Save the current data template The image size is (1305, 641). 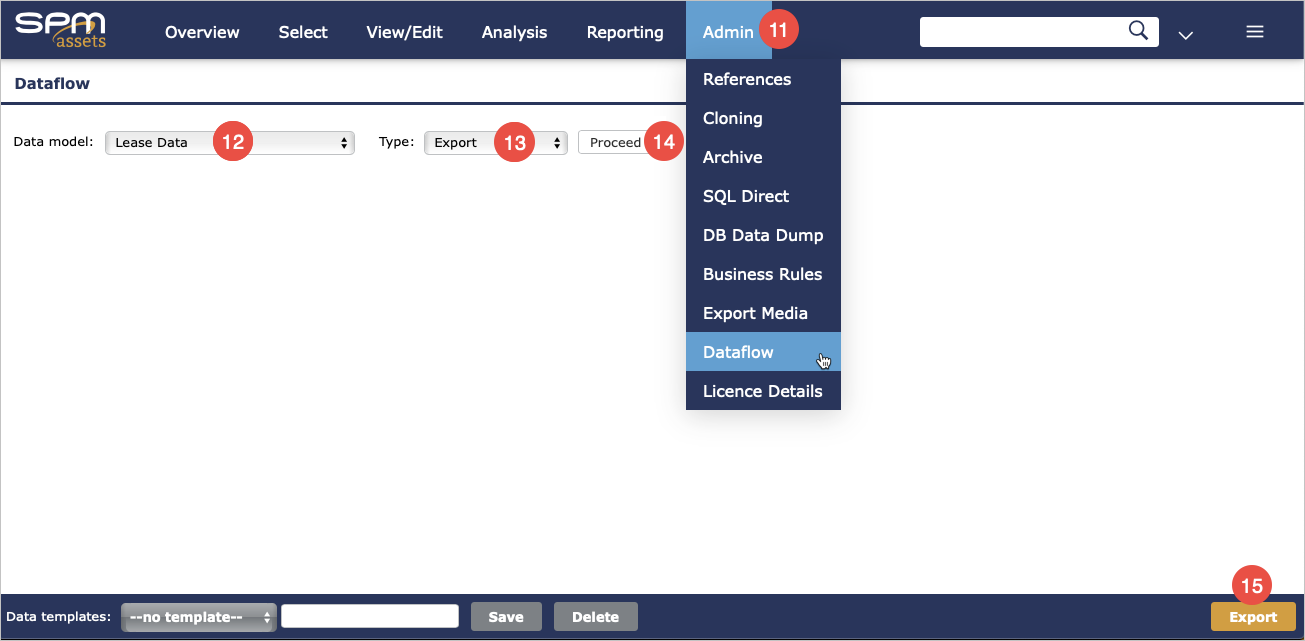506,616
